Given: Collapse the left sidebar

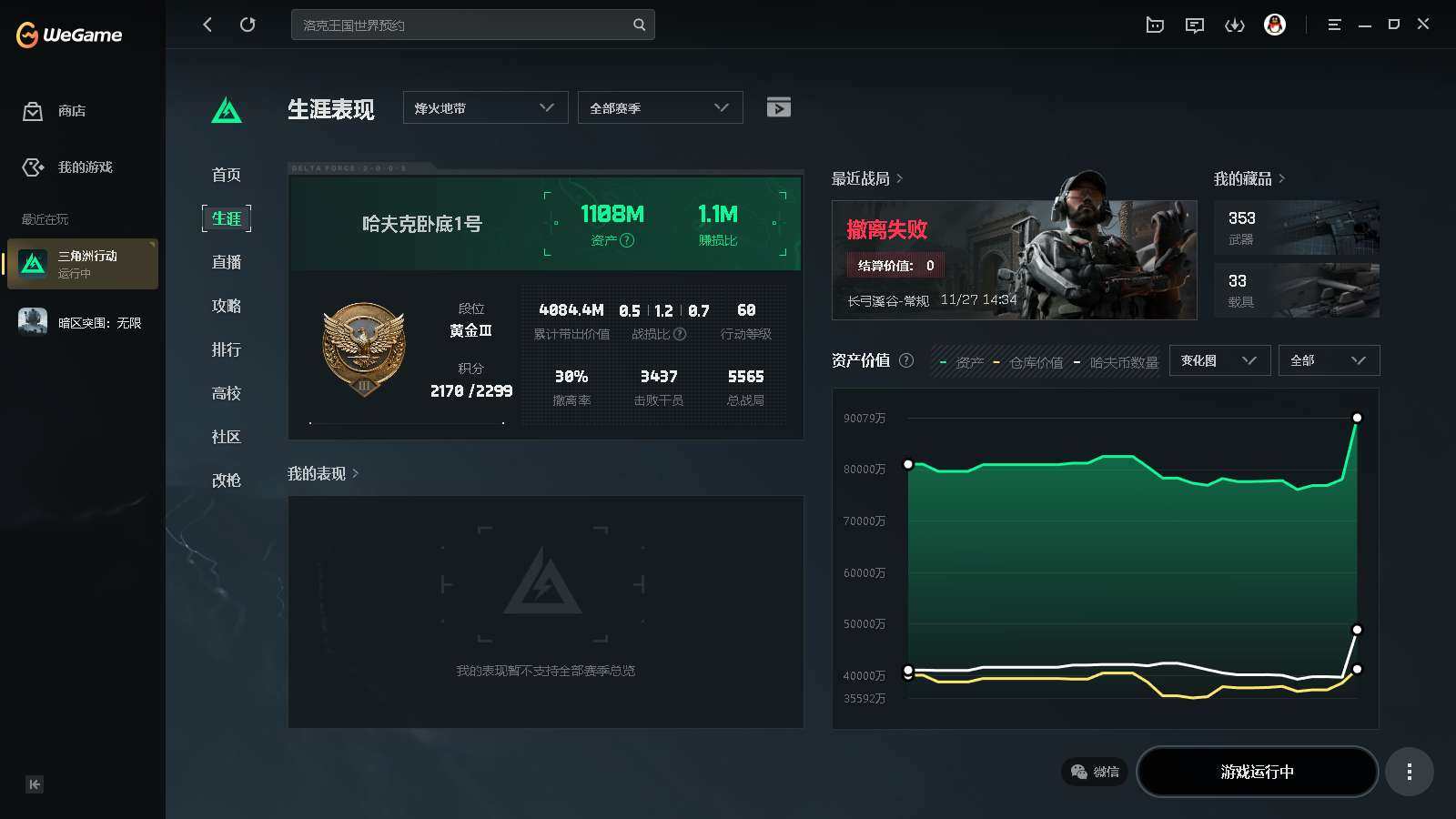Looking at the screenshot, I should pos(35,784).
